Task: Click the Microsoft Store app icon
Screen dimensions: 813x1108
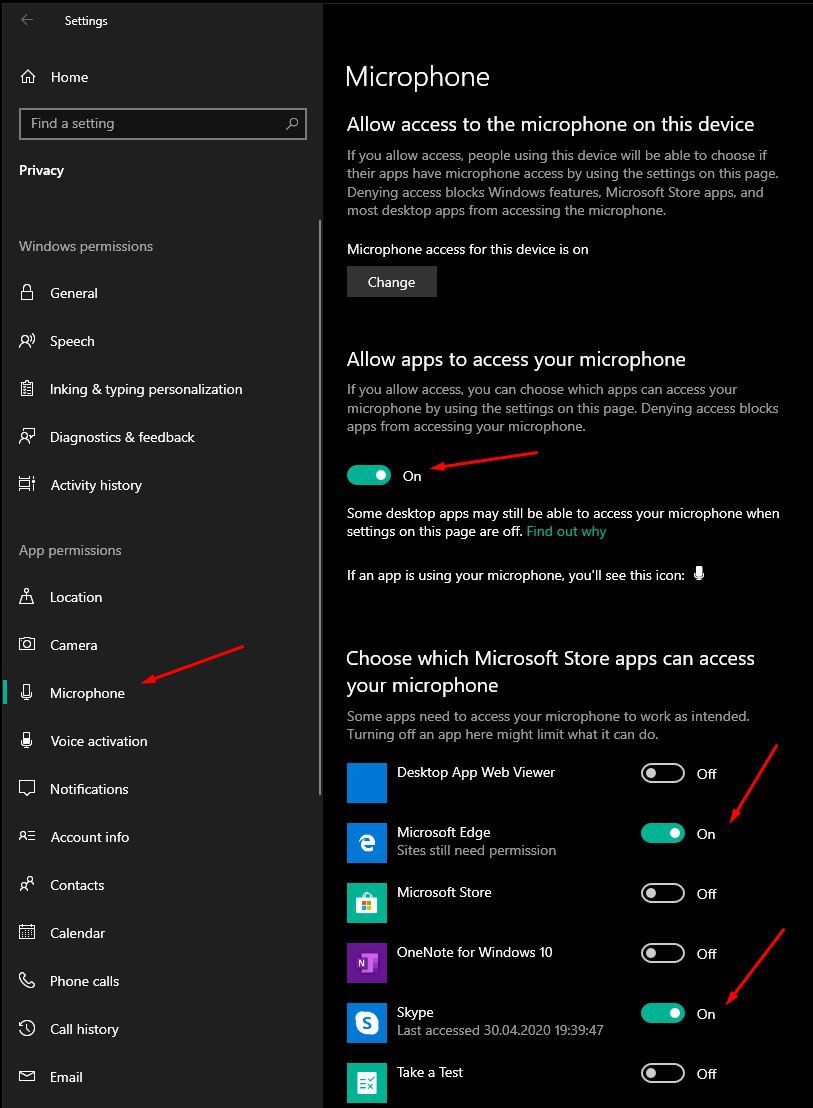Action: click(367, 902)
